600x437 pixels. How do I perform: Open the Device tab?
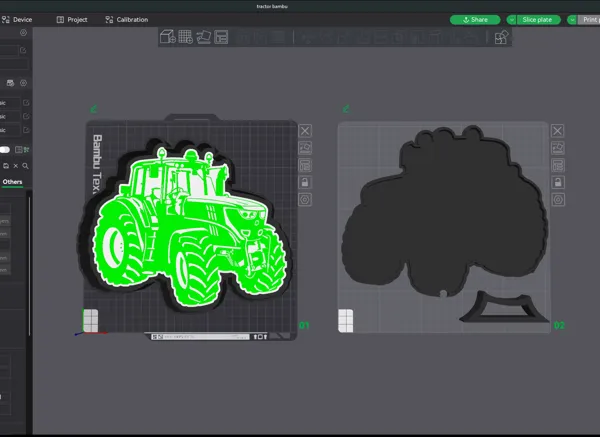17,20
